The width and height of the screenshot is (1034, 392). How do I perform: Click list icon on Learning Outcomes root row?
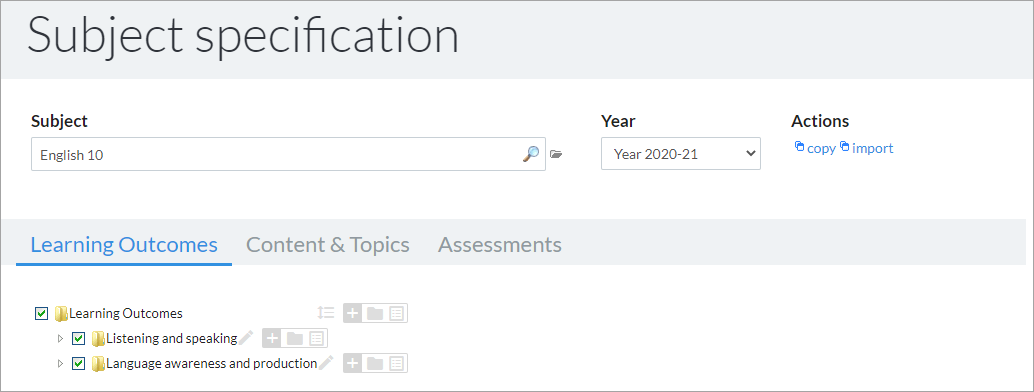[396, 313]
